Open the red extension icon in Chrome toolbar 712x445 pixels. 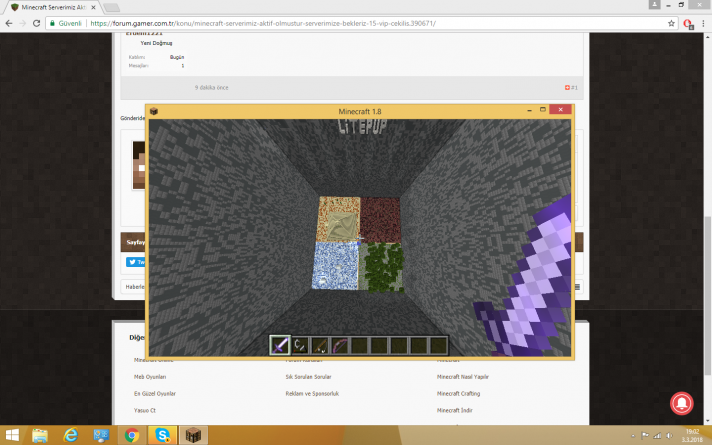(x=687, y=24)
